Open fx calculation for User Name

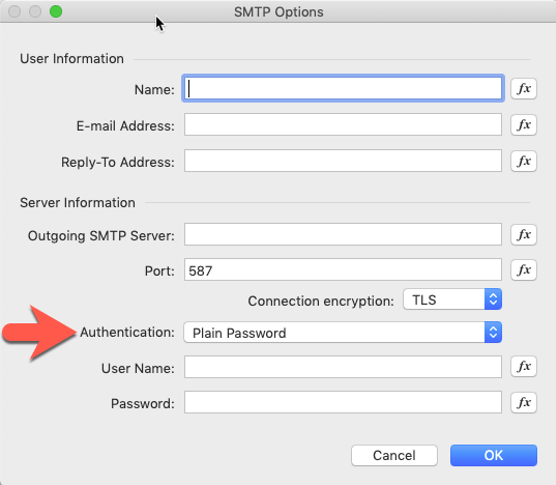pos(523,366)
